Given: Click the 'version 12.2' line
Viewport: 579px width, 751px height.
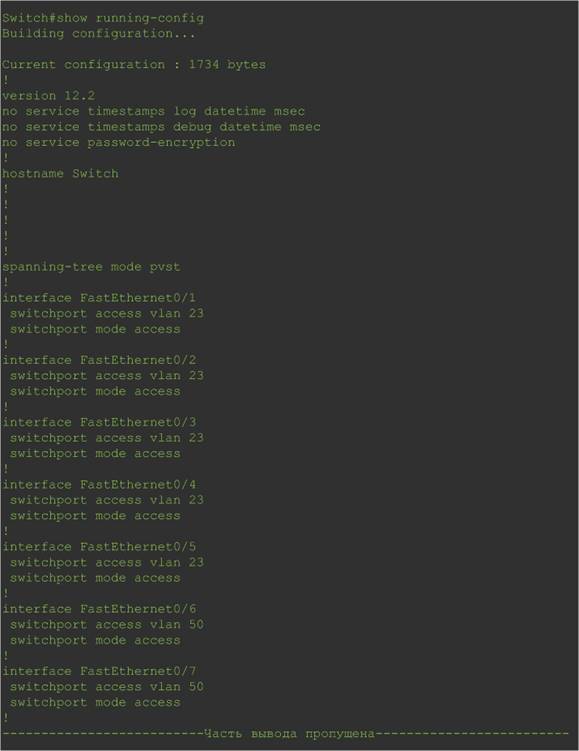Looking at the screenshot, I should (x=48, y=96).
